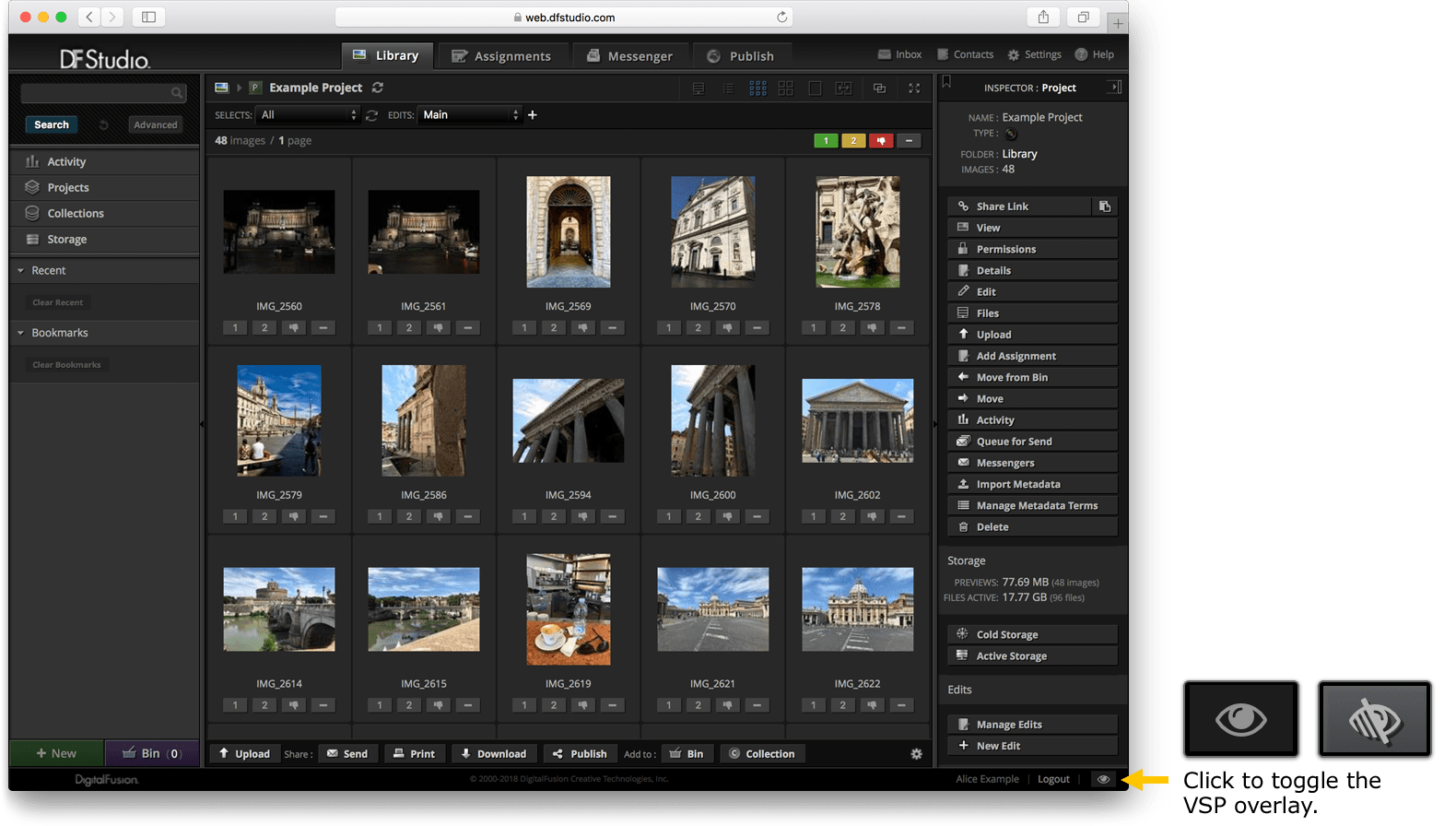Mark IMG_2561 as second select
The image size is (1456, 826).
(409, 327)
